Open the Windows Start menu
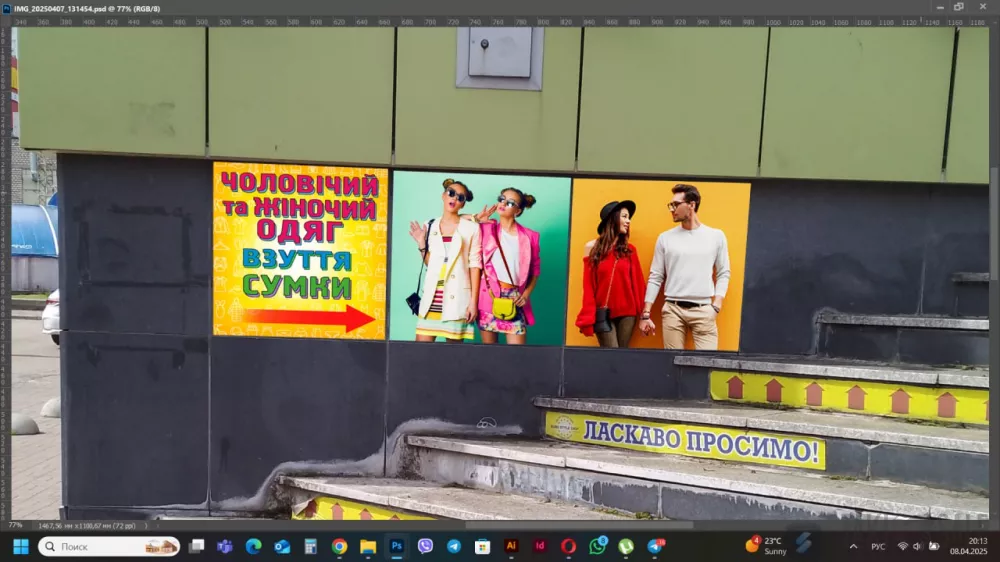Screen dimensions: 1000x562 [20, 546]
